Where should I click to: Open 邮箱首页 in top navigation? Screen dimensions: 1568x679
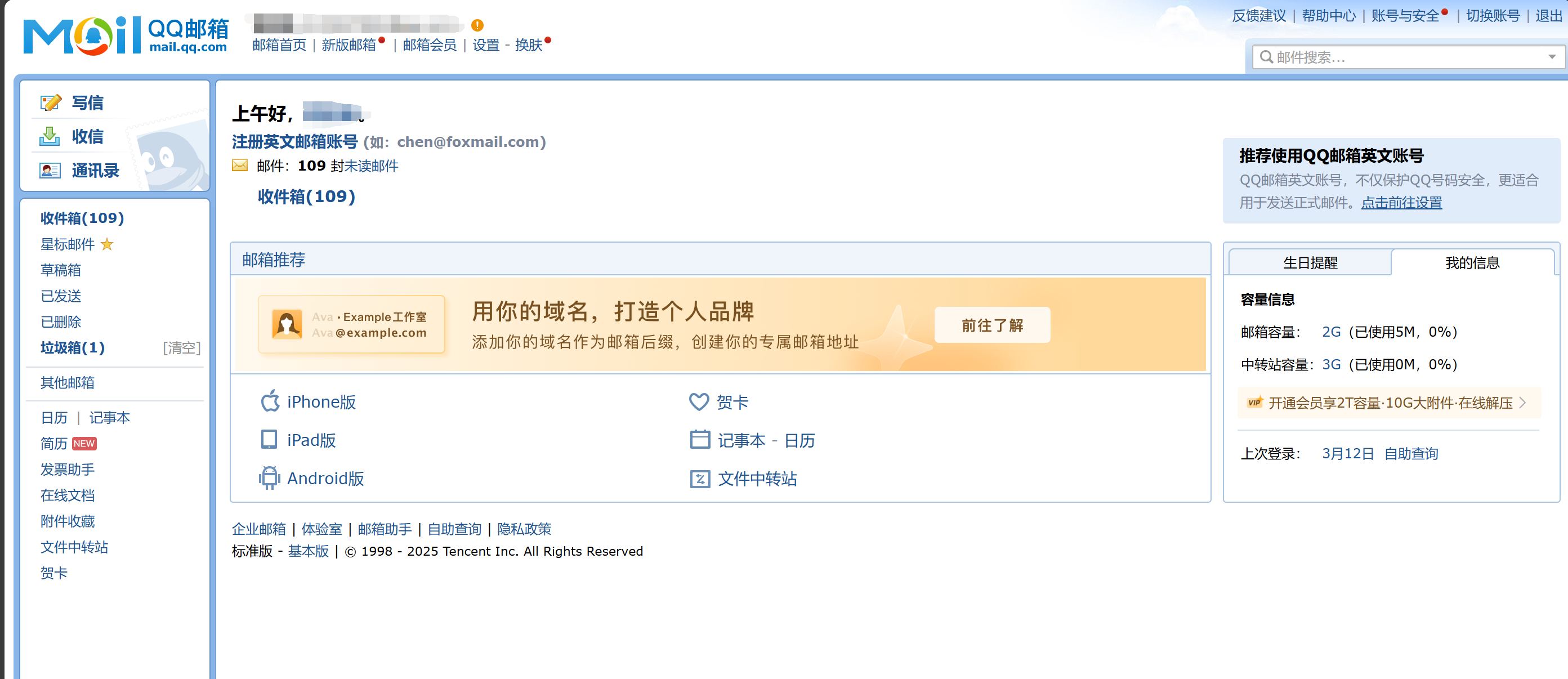coord(279,45)
